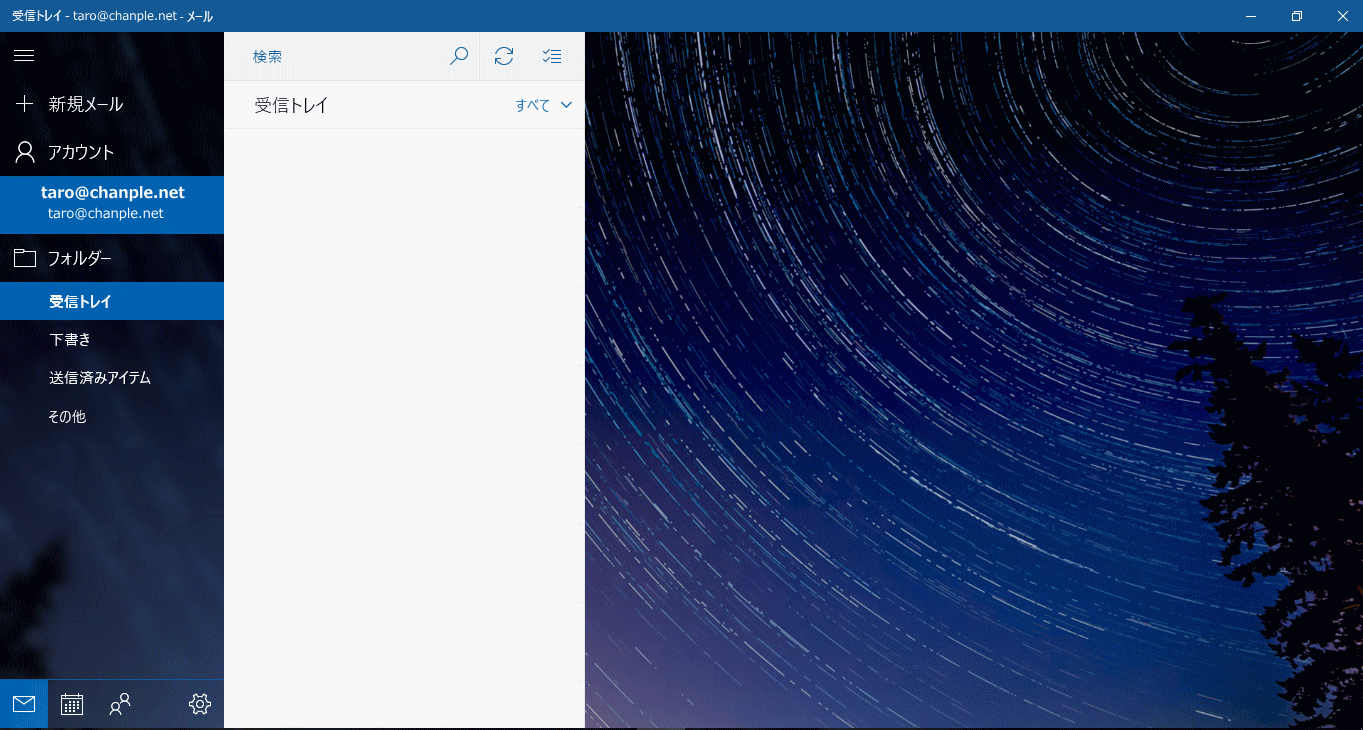
Task: Select the 受信トレイ folder in sidebar
Action: coord(112,301)
